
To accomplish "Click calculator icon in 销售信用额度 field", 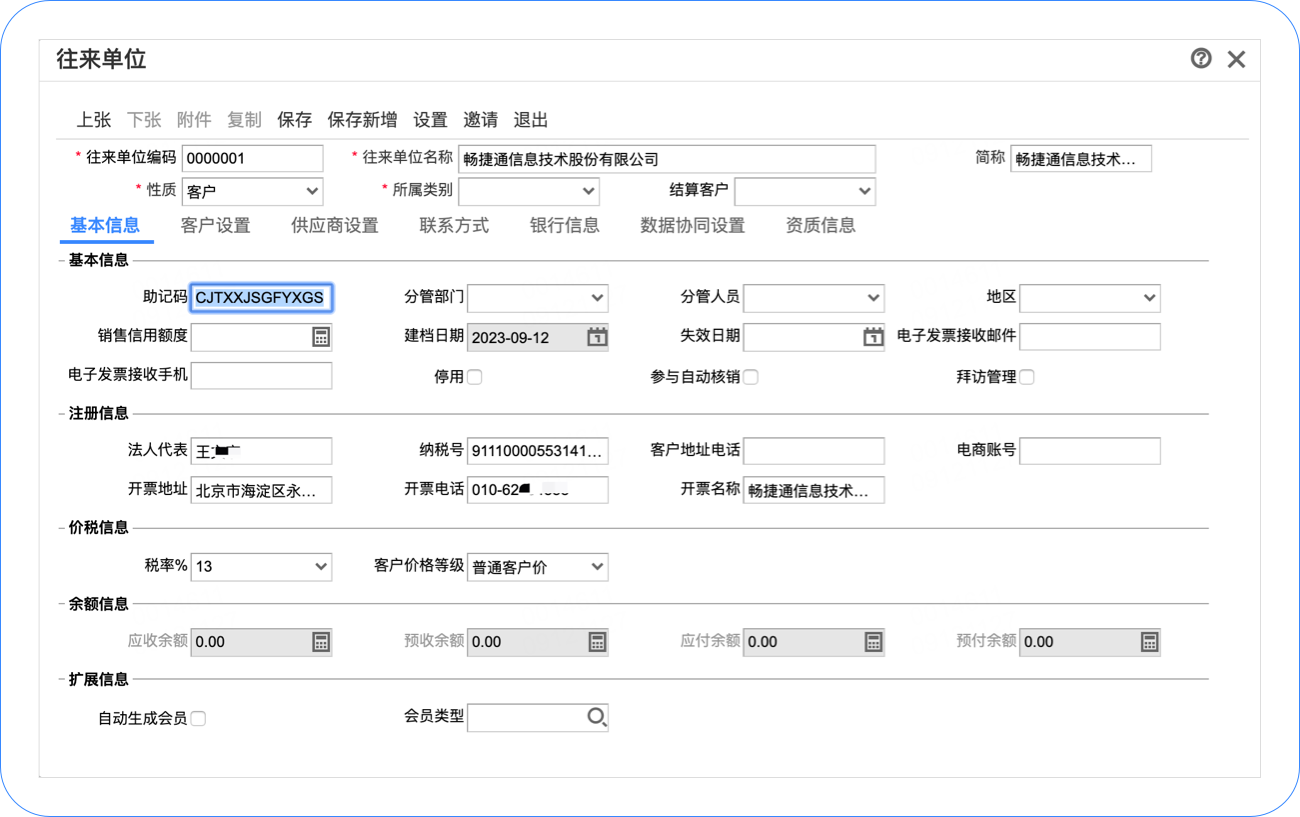I will tap(321, 337).
